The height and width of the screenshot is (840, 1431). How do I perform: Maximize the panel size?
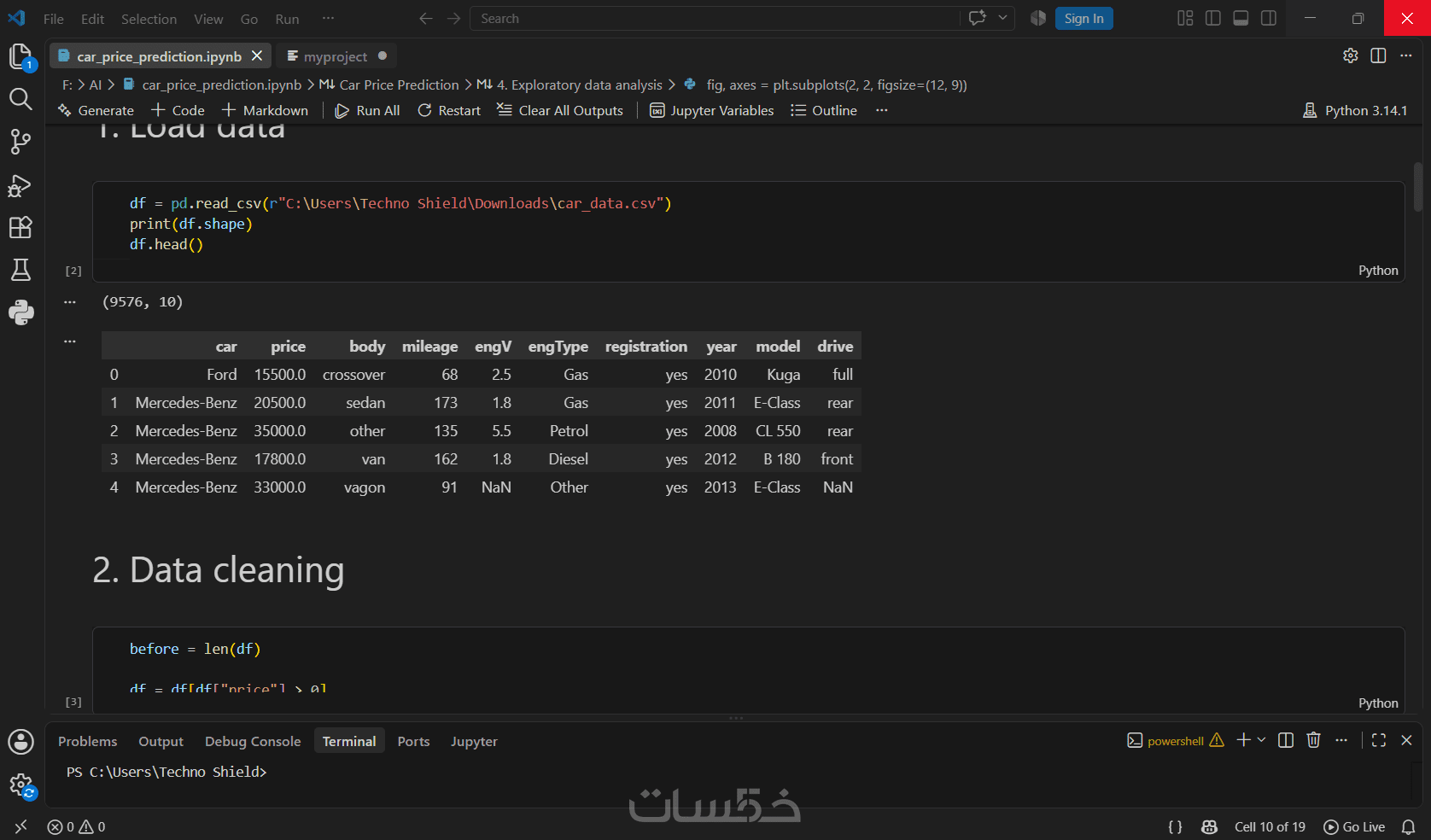click(1379, 740)
